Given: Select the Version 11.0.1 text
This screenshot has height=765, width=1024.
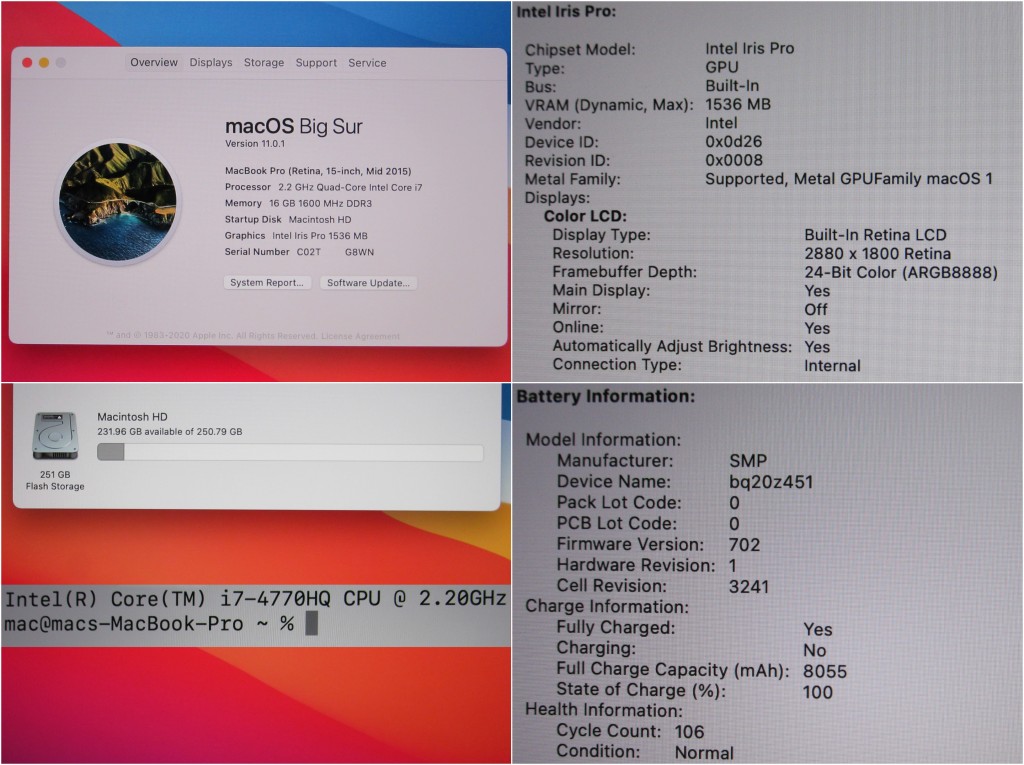Looking at the screenshot, I should coord(255,144).
